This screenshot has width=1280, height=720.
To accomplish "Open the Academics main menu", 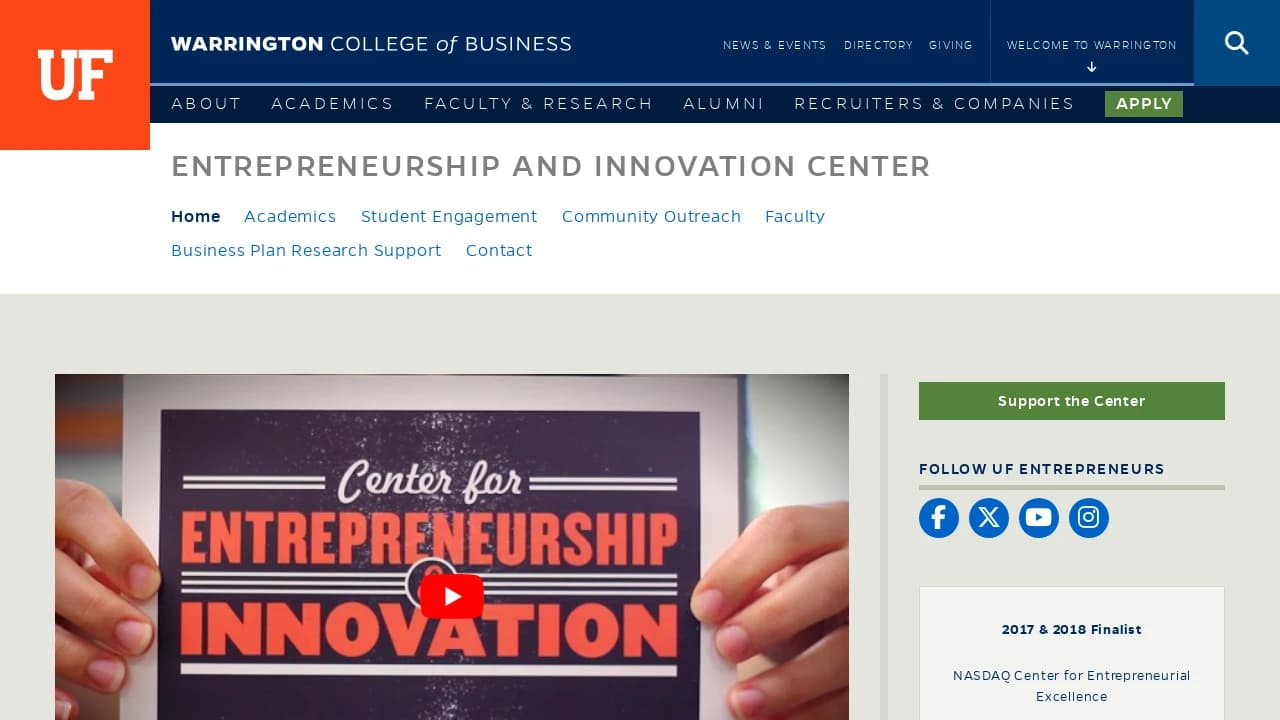I will click(332, 104).
